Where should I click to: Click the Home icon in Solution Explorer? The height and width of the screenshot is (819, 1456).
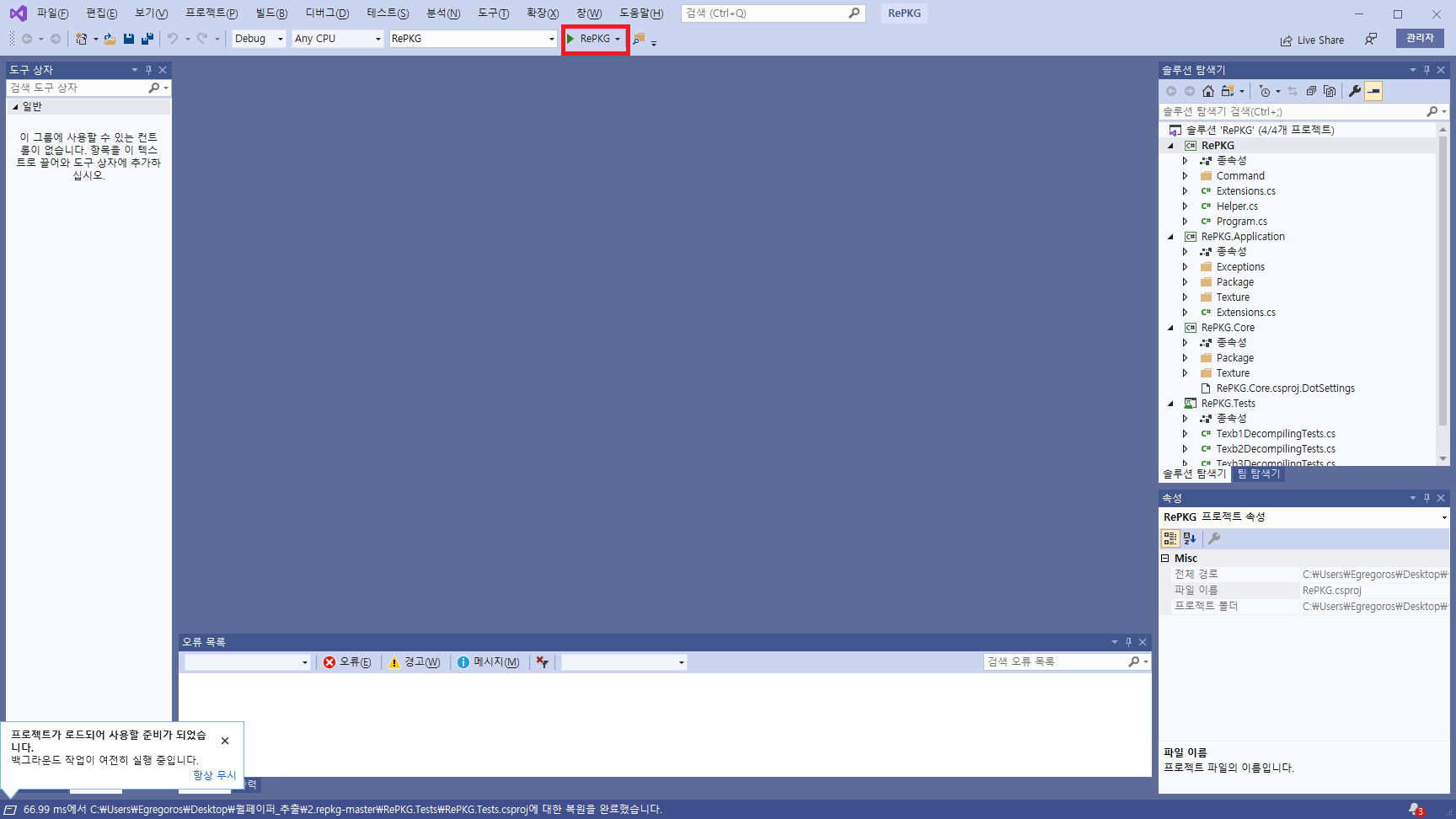1208,91
